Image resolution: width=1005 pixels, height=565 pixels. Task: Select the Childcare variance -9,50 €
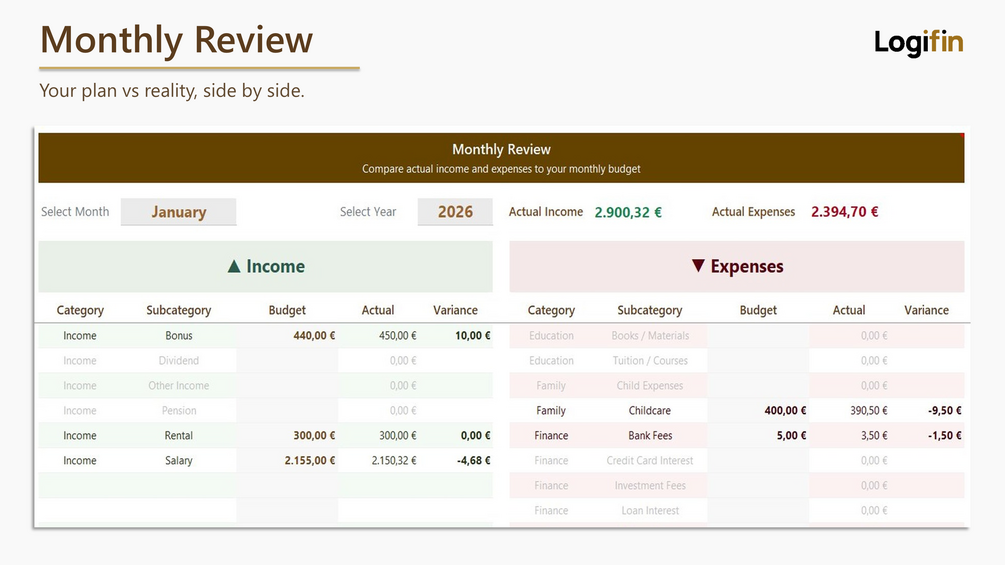(x=945, y=411)
